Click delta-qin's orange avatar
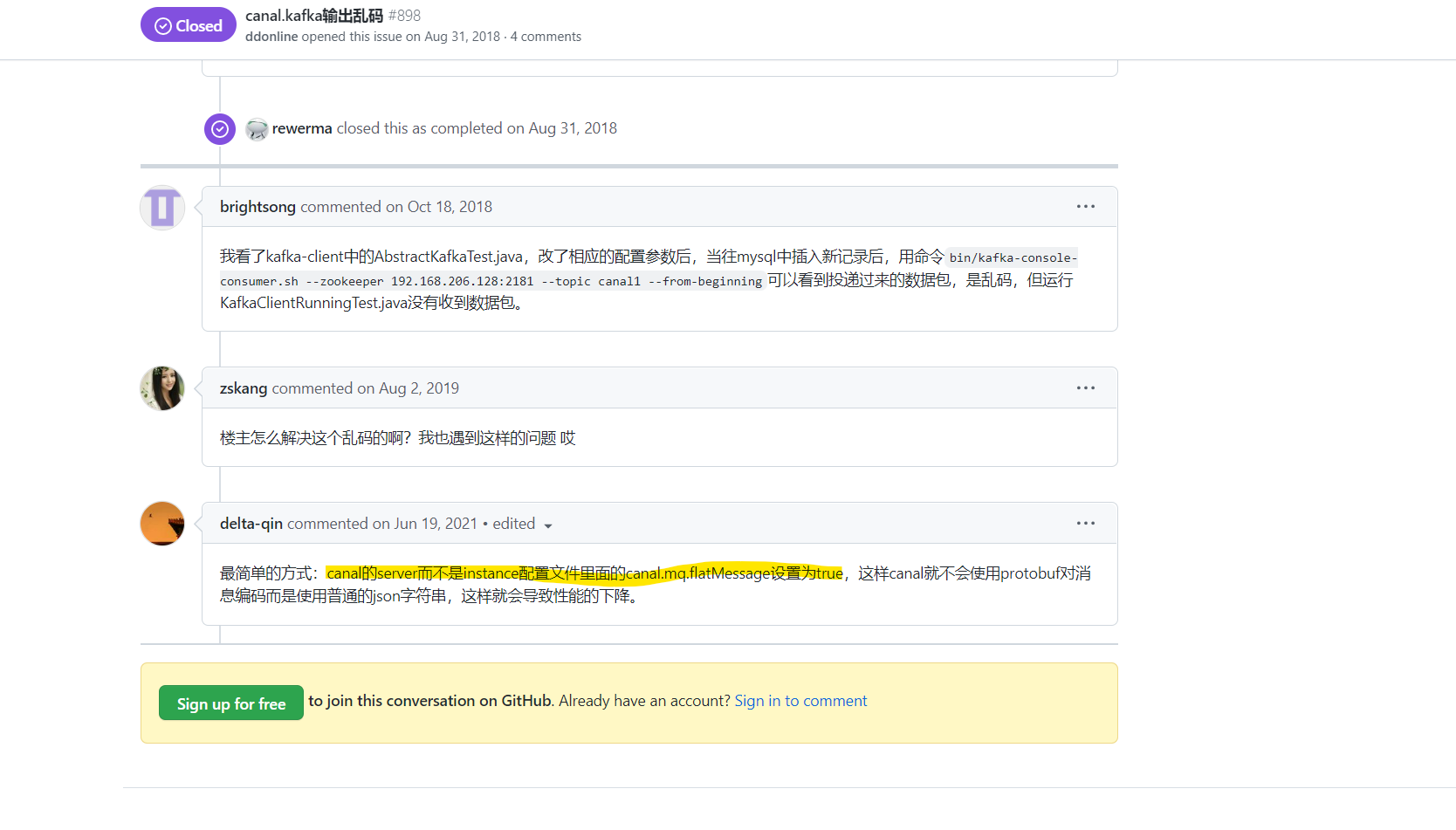Viewport: 1456px width, 830px height. coord(162,524)
